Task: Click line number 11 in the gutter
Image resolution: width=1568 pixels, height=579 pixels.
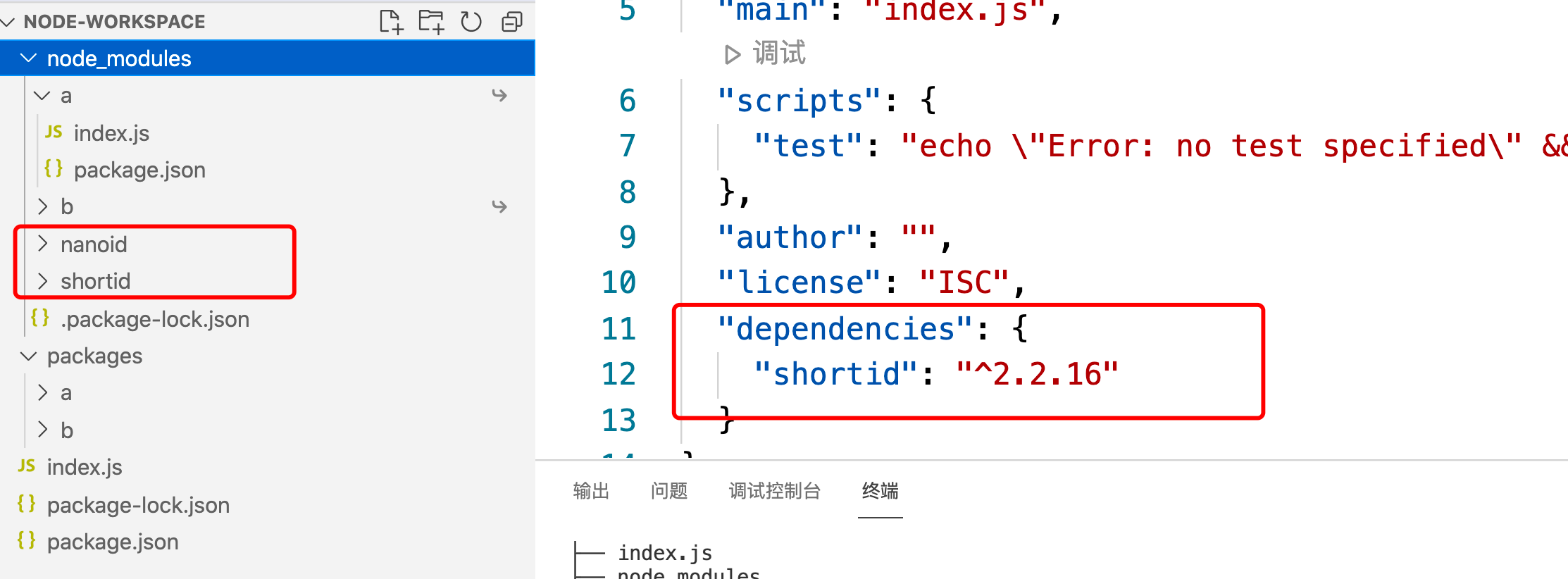Action: pos(618,329)
